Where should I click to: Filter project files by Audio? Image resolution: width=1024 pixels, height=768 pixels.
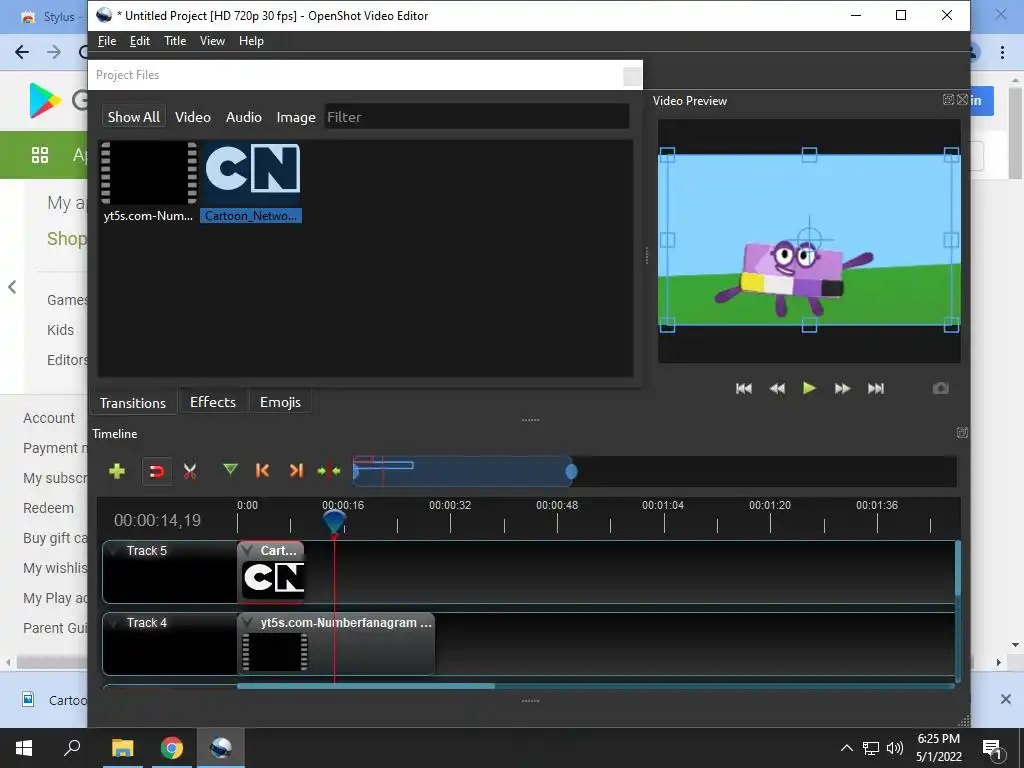(244, 117)
